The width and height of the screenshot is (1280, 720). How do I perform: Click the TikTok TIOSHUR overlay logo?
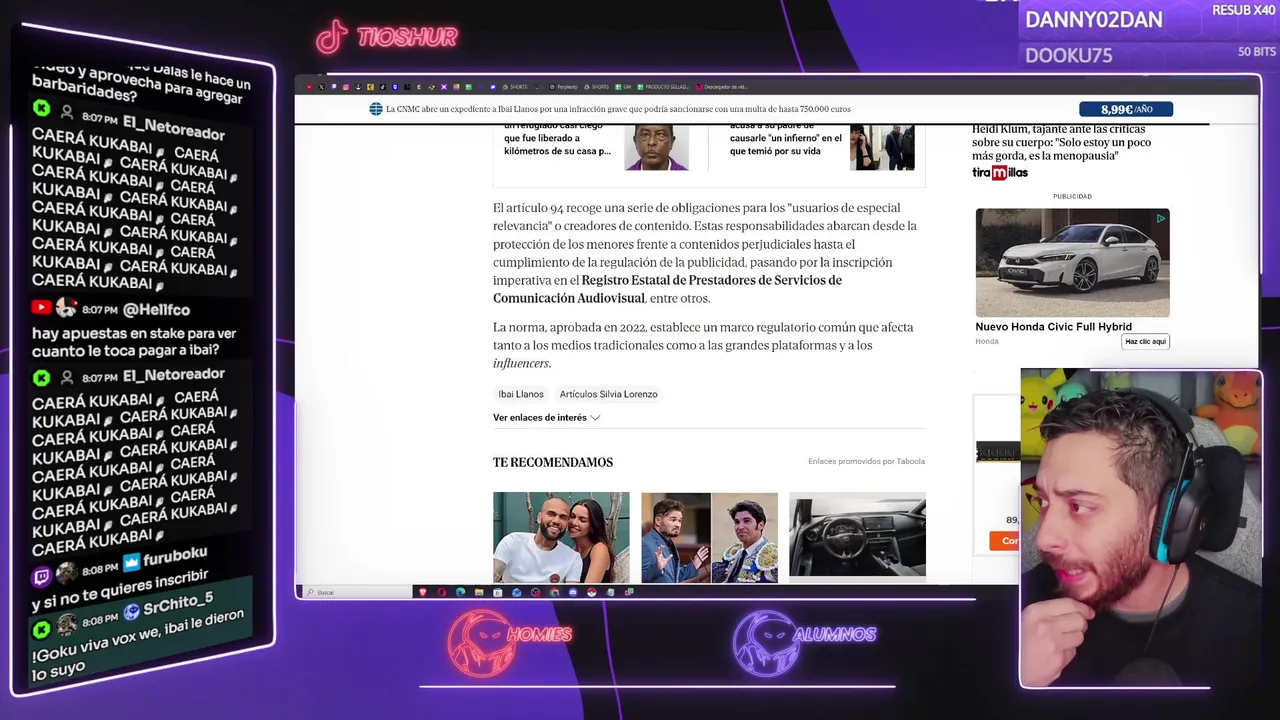(388, 37)
